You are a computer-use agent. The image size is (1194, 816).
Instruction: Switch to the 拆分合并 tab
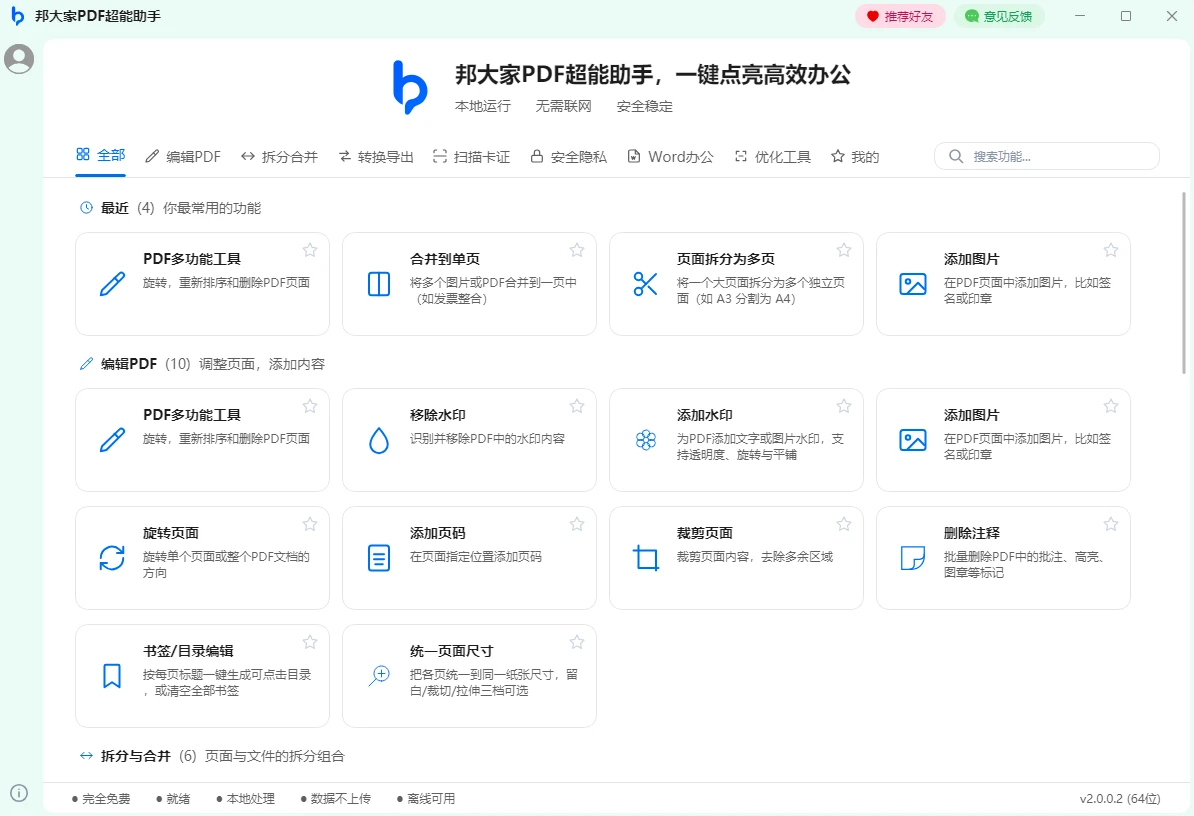click(x=279, y=157)
